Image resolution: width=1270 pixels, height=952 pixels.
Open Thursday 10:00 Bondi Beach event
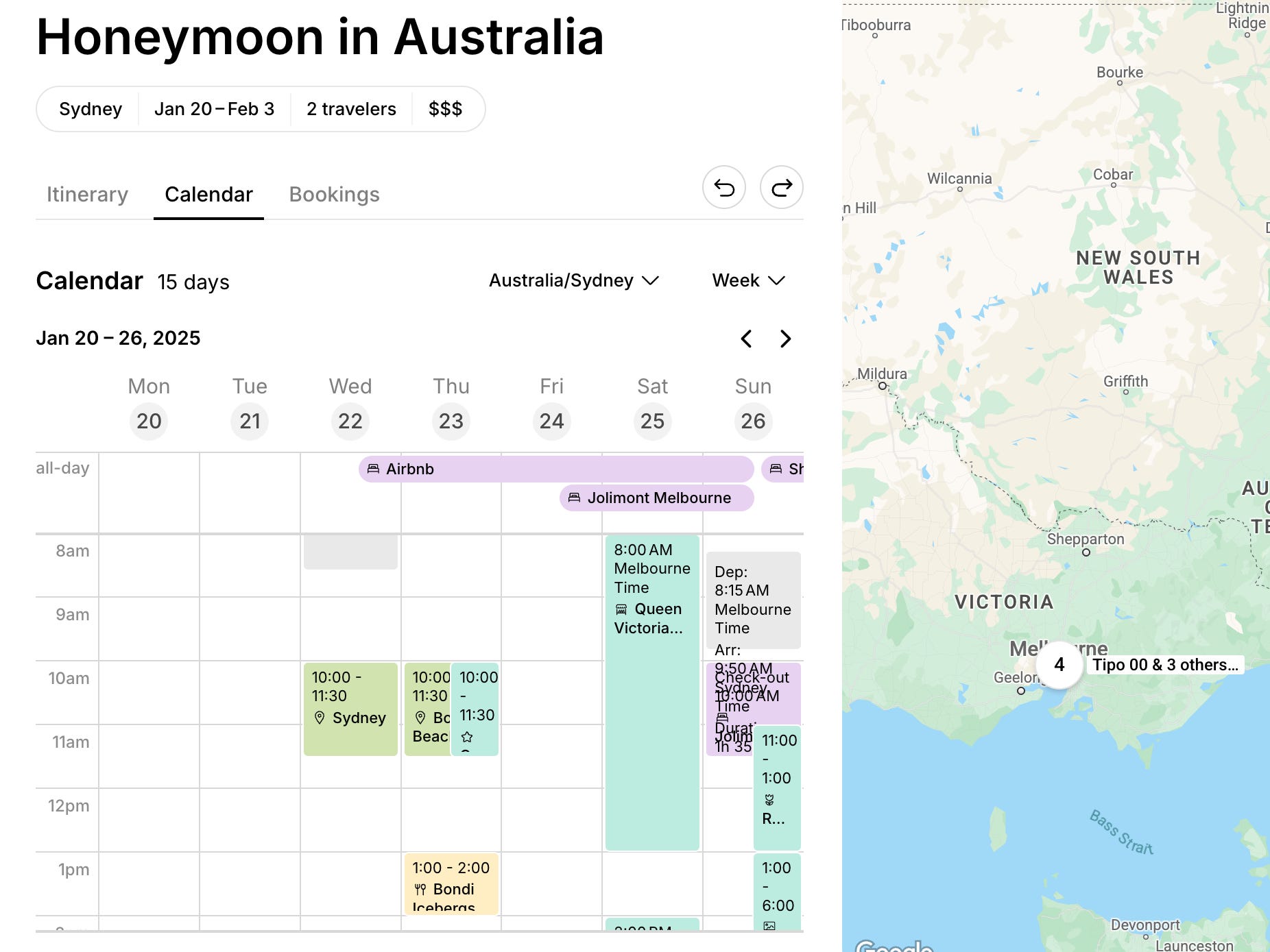[x=427, y=709]
